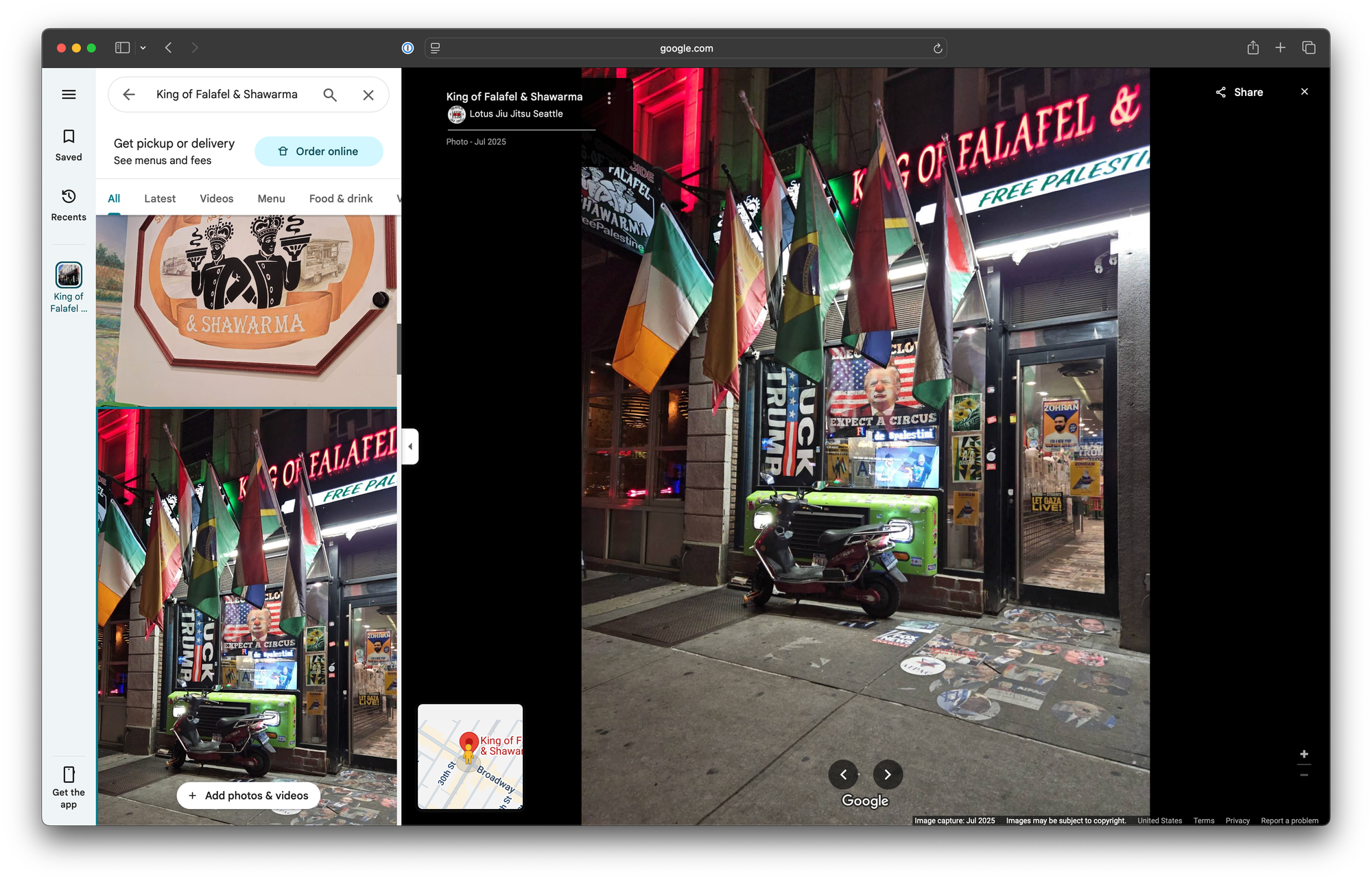Click 'Image capture: Jul 2025' text
The image size is (1372, 881).
coord(954,821)
